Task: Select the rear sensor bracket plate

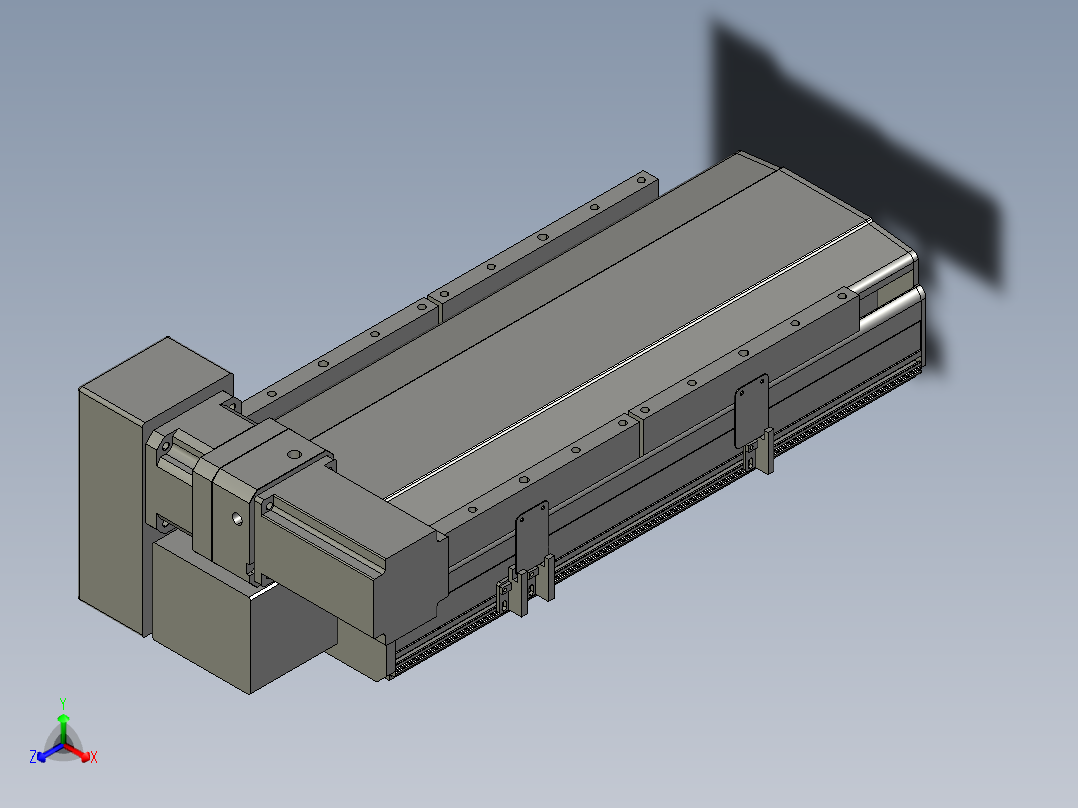Action: [x=751, y=410]
